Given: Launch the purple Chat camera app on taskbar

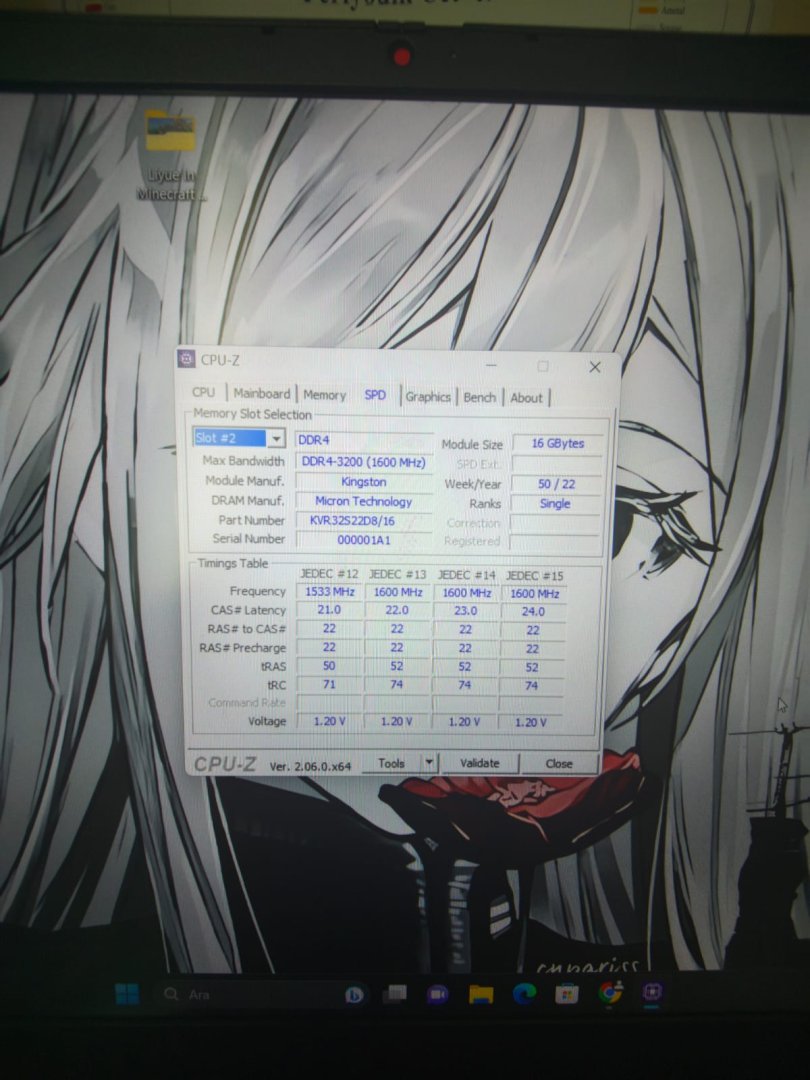Looking at the screenshot, I should (437, 994).
